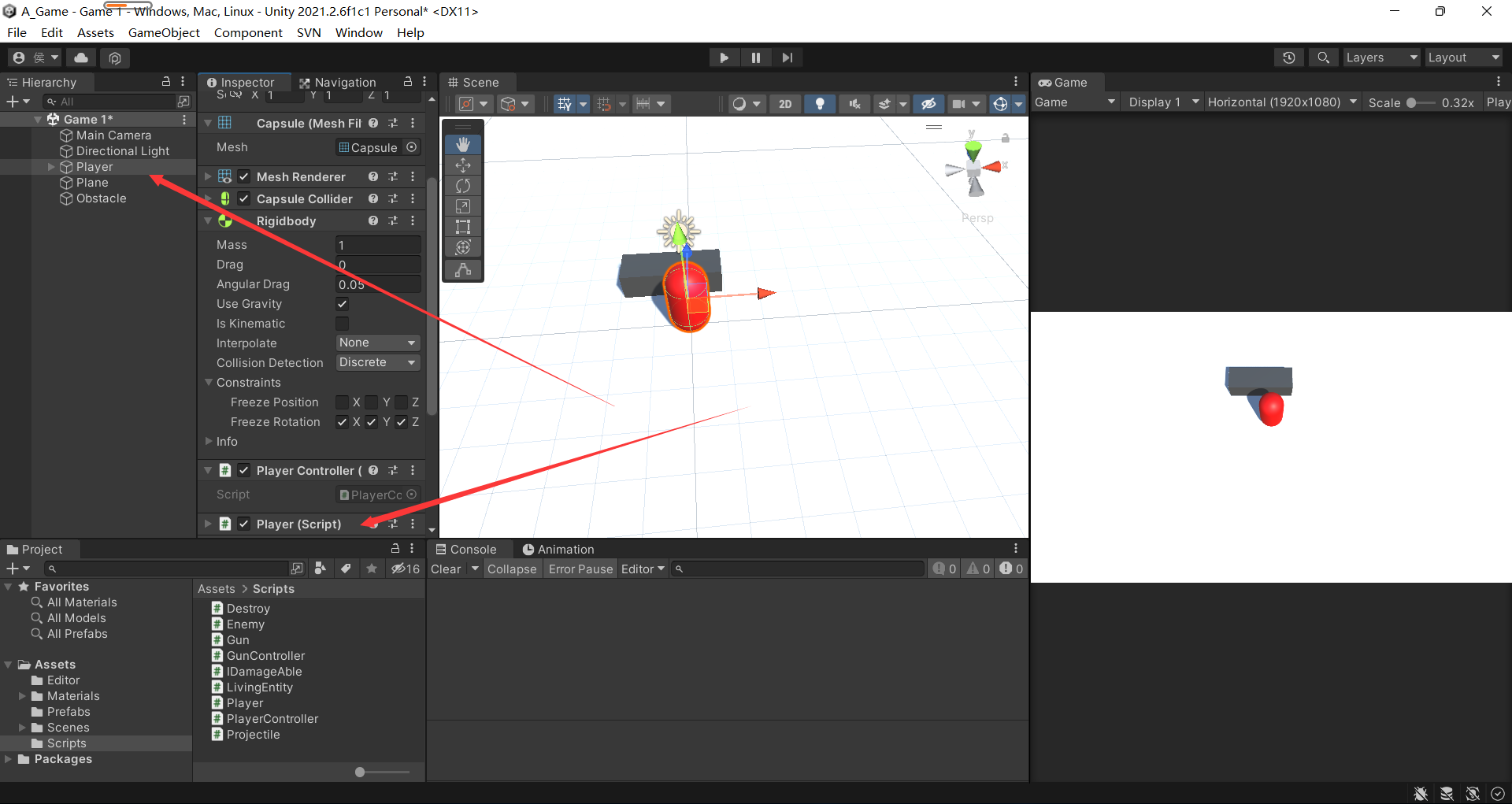1512x804 pixels.
Task: Open Mesh Renderer presets sliders icon
Action: pyautogui.click(x=393, y=177)
